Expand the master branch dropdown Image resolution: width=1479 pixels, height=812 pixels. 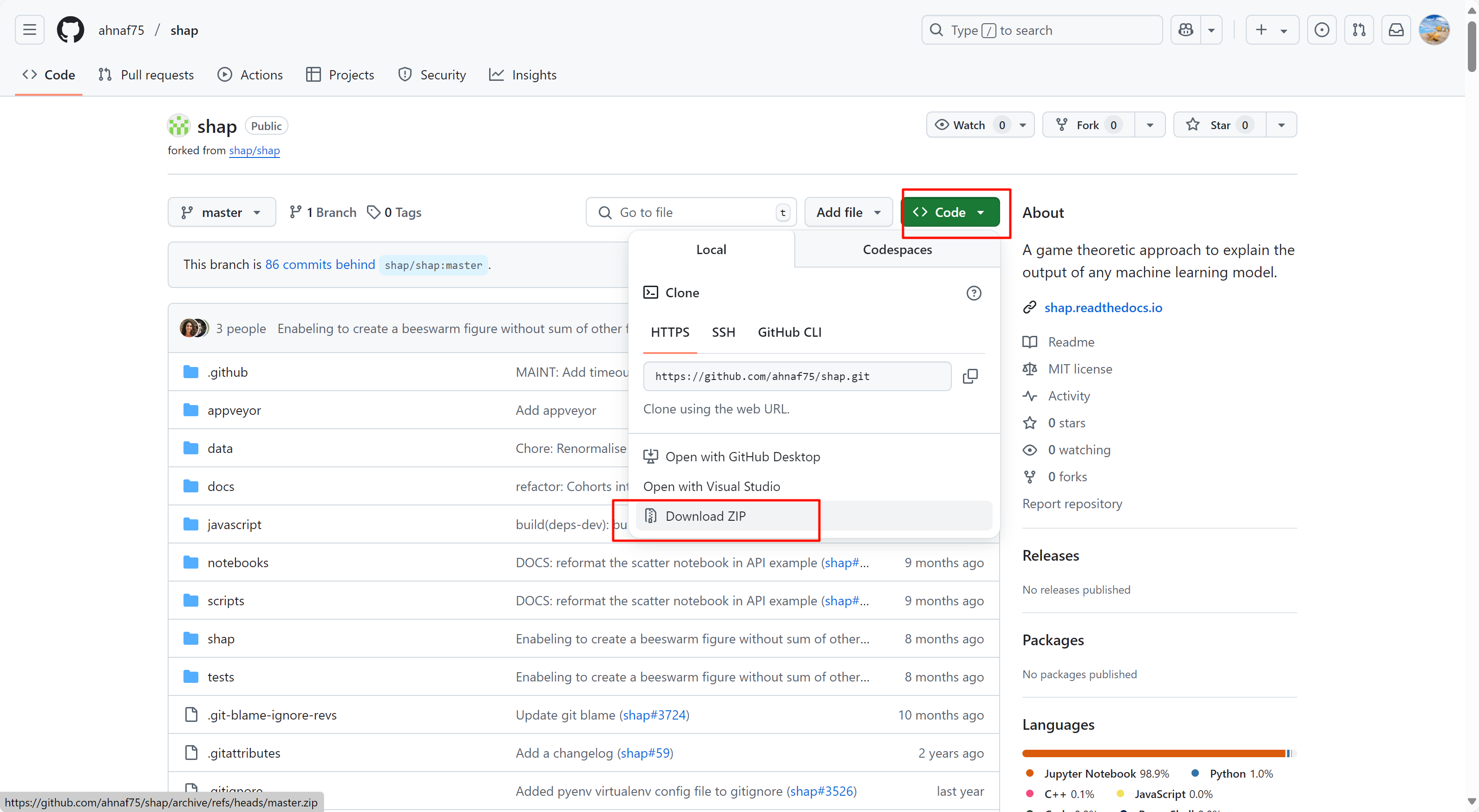click(222, 212)
